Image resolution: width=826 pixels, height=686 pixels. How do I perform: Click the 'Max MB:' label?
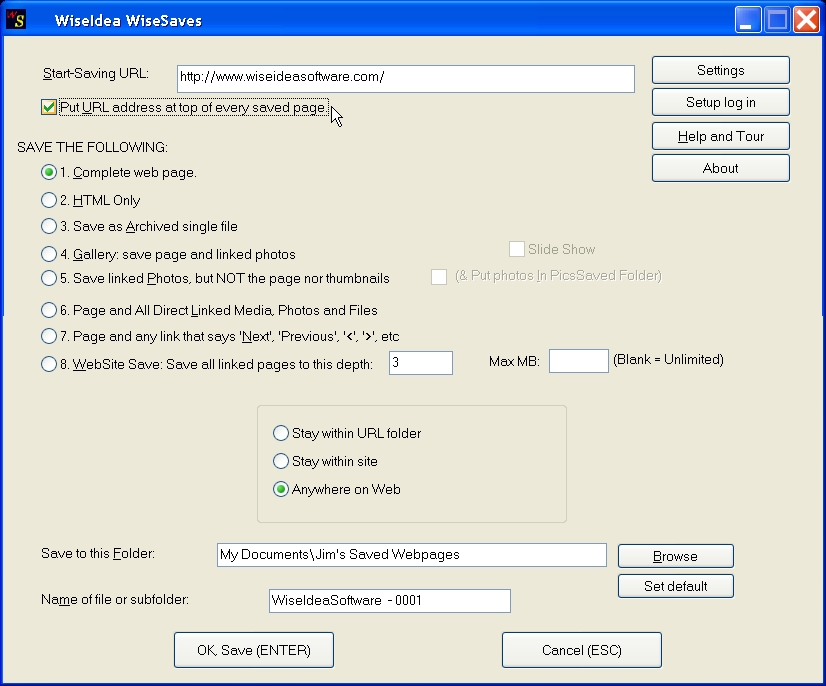pos(514,361)
